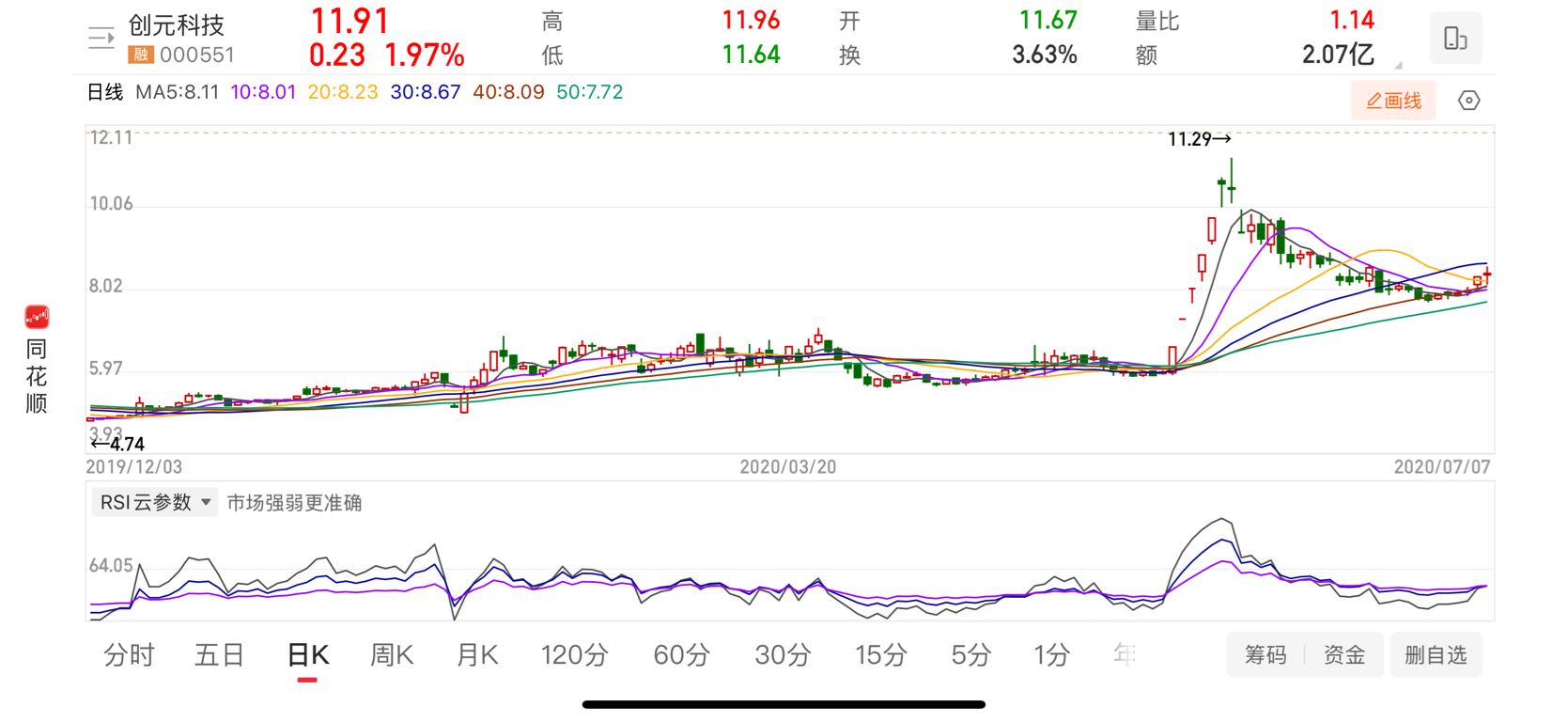Tap the low price 11.64
This screenshot has width=1568, height=722.
pos(751,55)
